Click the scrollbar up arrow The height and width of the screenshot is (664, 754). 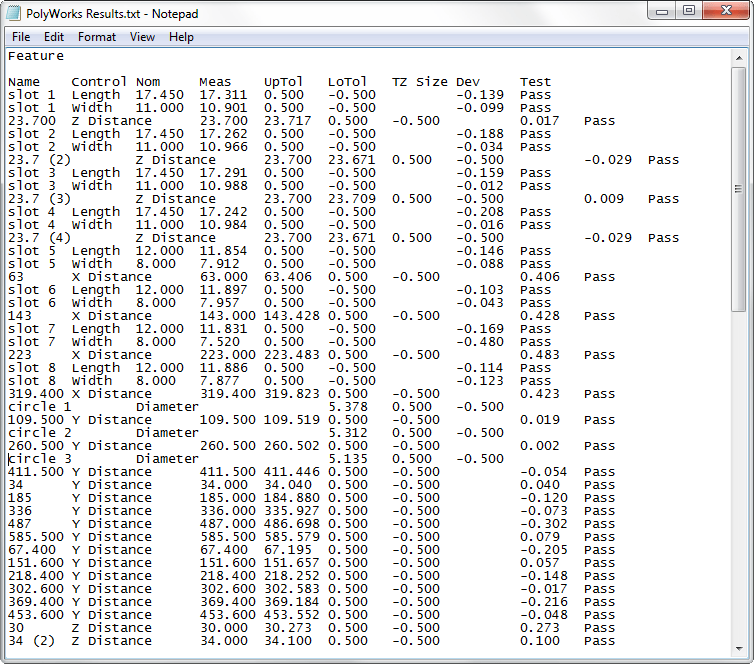[738, 56]
